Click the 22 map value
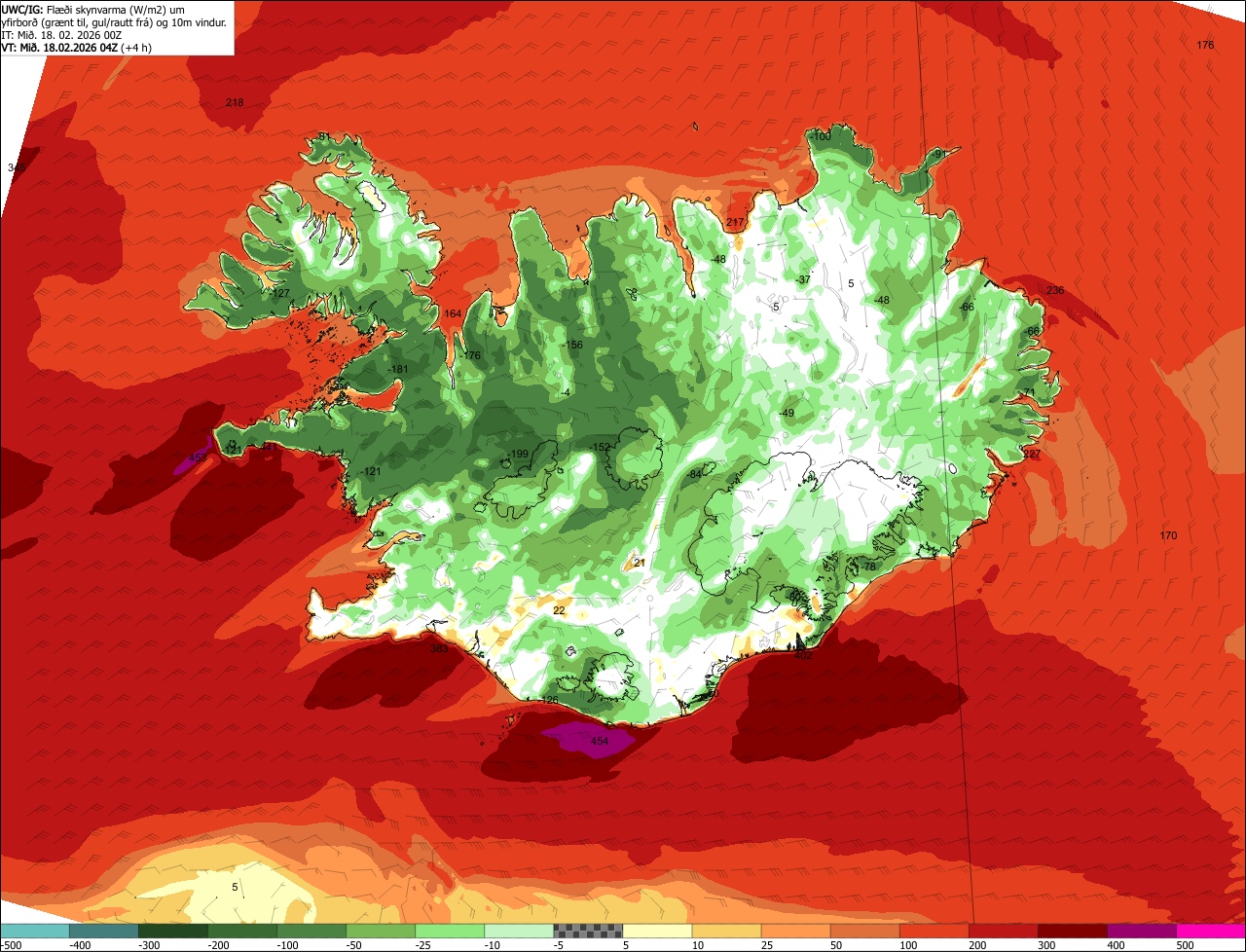Viewport: 1246px width, 952px height. click(559, 611)
